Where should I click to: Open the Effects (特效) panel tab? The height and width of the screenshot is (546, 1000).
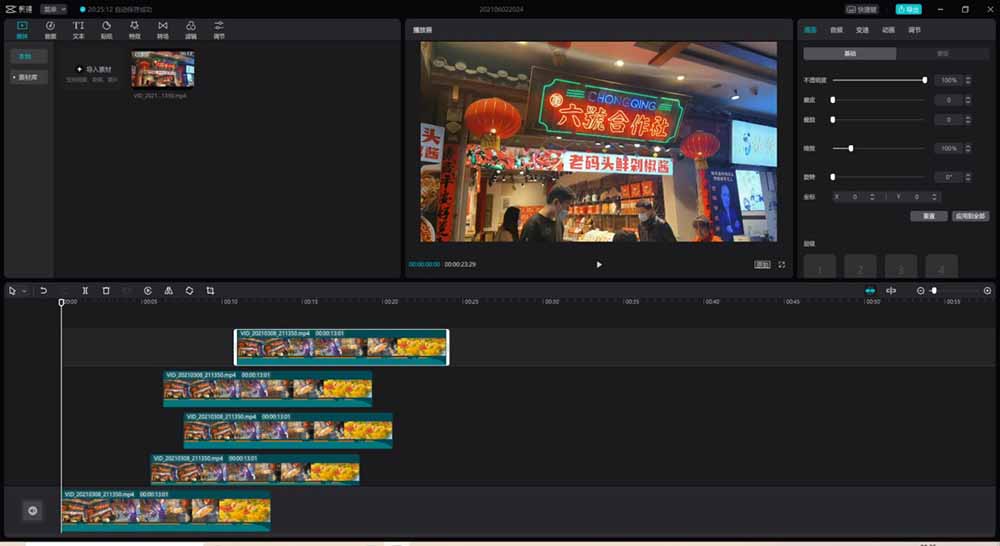135,29
